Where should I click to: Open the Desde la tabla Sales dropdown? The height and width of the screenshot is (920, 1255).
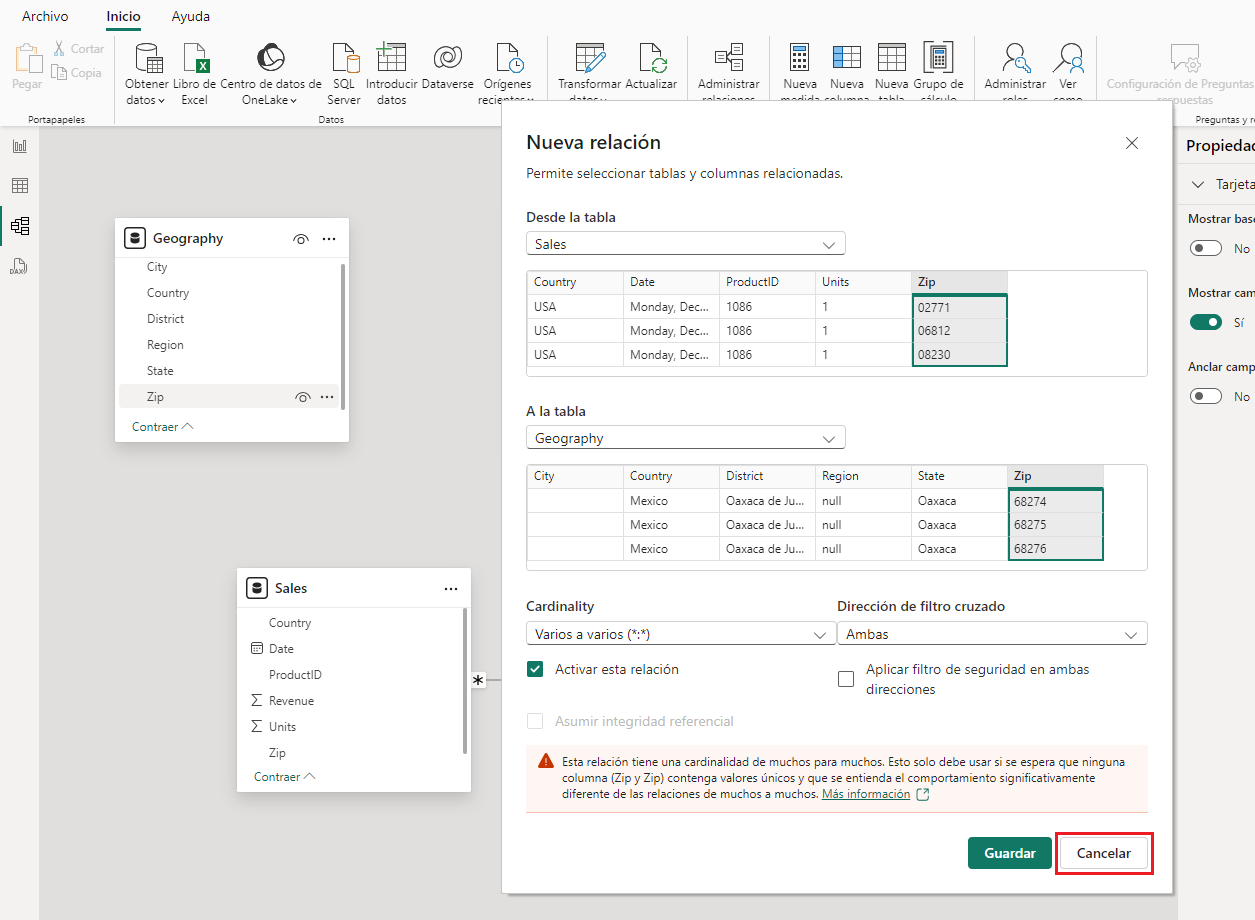685,244
